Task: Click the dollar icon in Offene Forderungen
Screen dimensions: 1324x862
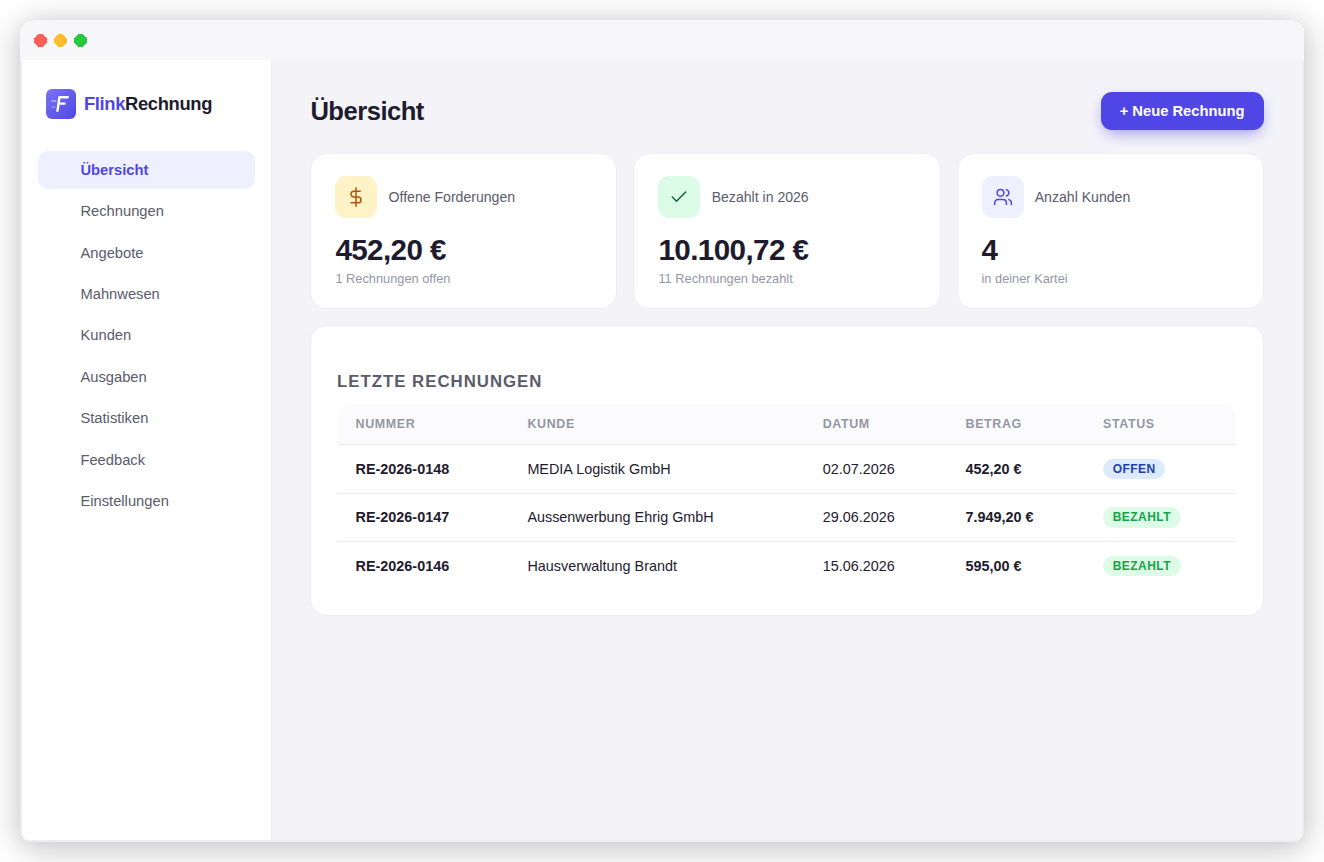Action: tap(356, 197)
